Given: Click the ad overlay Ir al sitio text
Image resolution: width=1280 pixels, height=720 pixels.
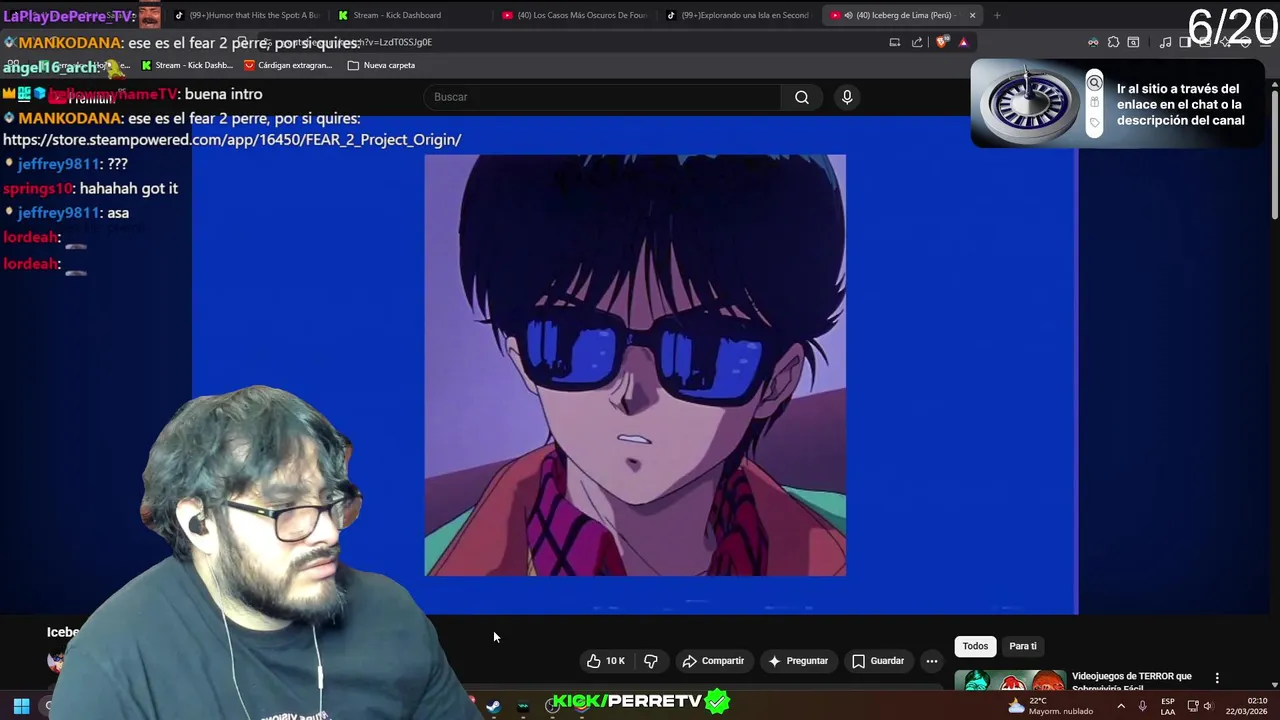Looking at the screenshot, I should 1180,104.
